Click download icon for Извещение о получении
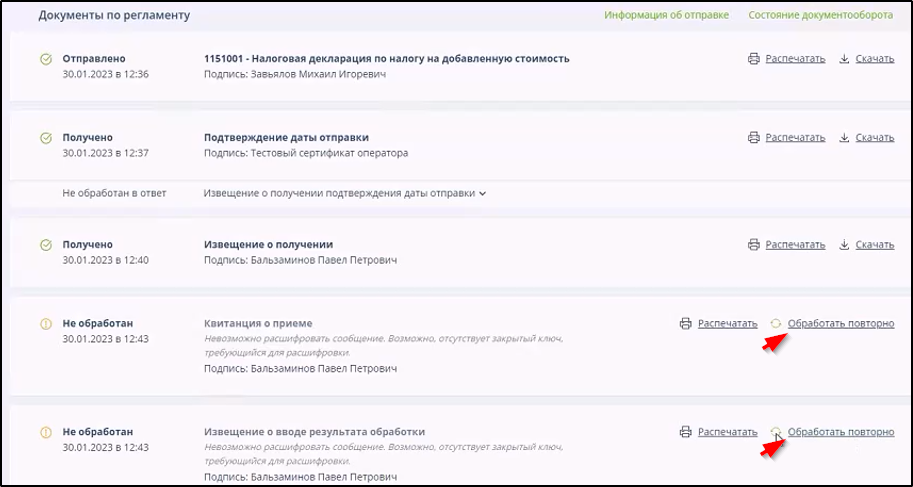This screenshot has height=487, width=913. [x=844, y=245]
